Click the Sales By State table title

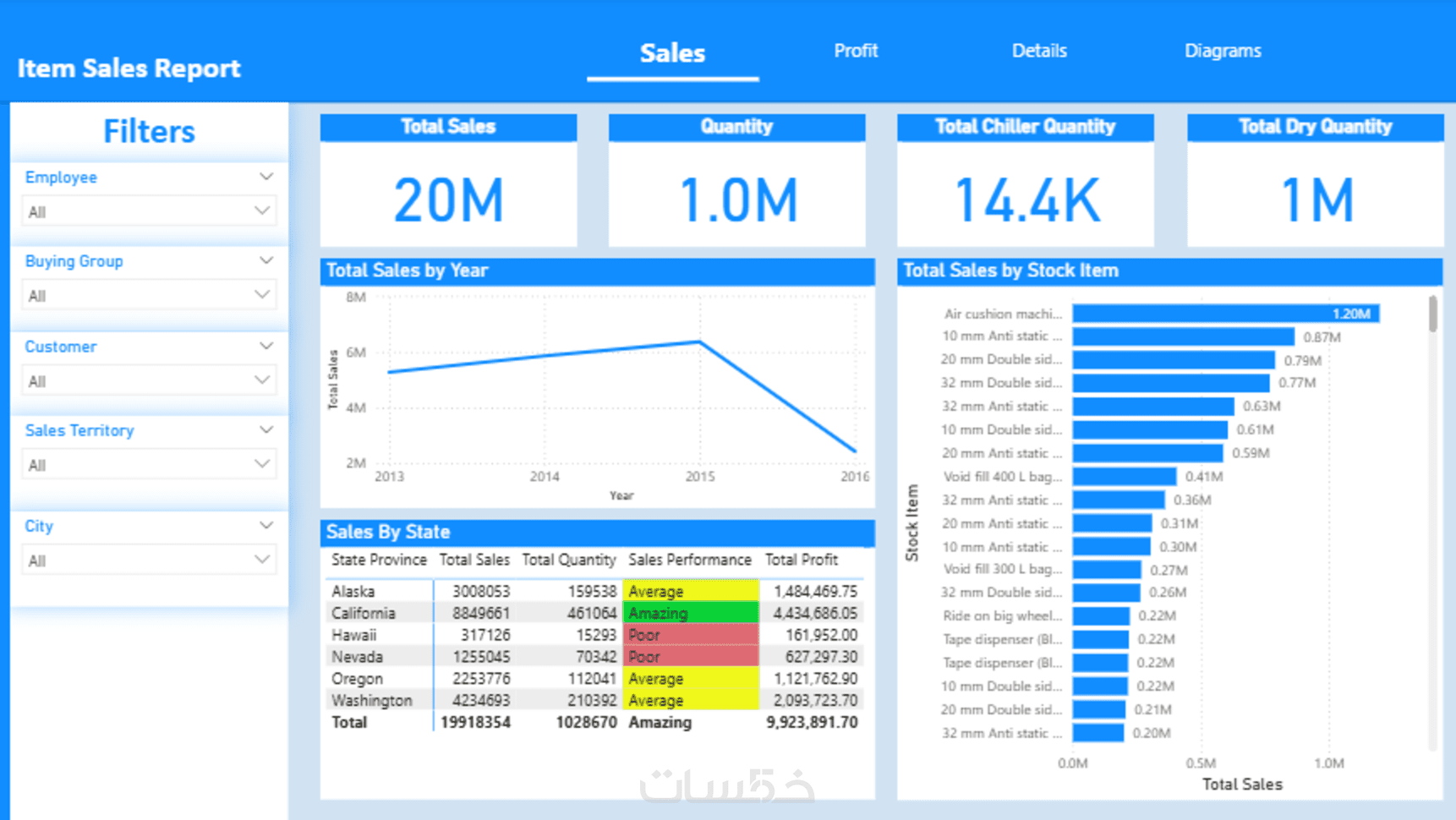click(x=388, y=532)
